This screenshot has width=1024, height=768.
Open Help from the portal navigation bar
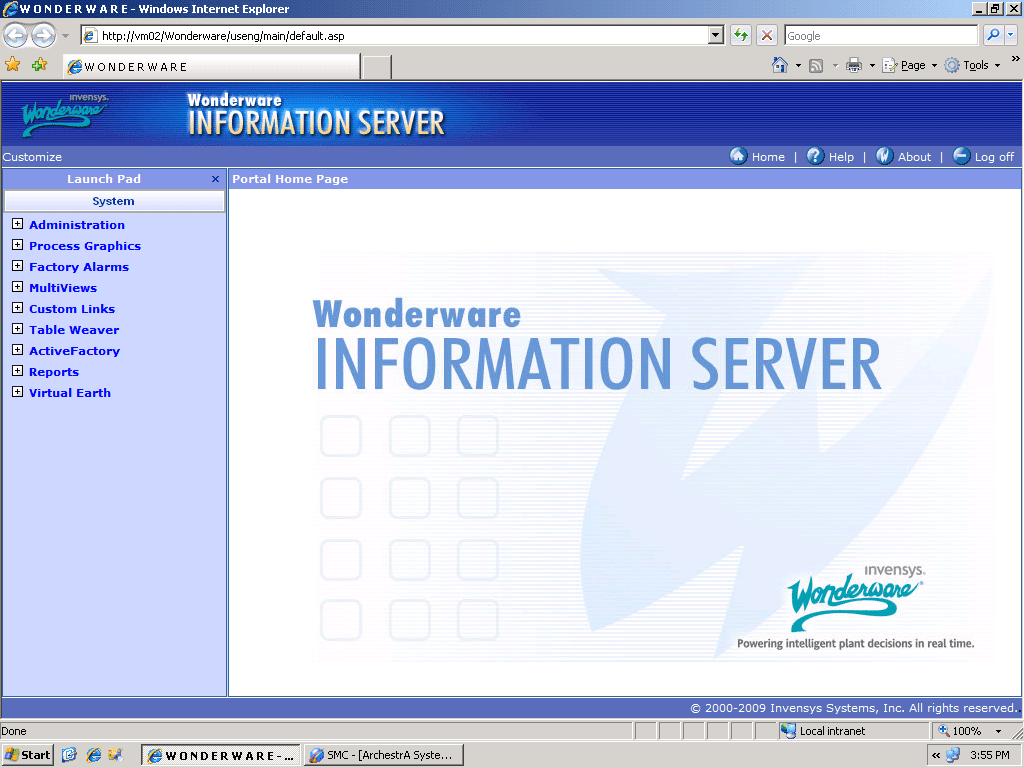click(x=830, y=157)
